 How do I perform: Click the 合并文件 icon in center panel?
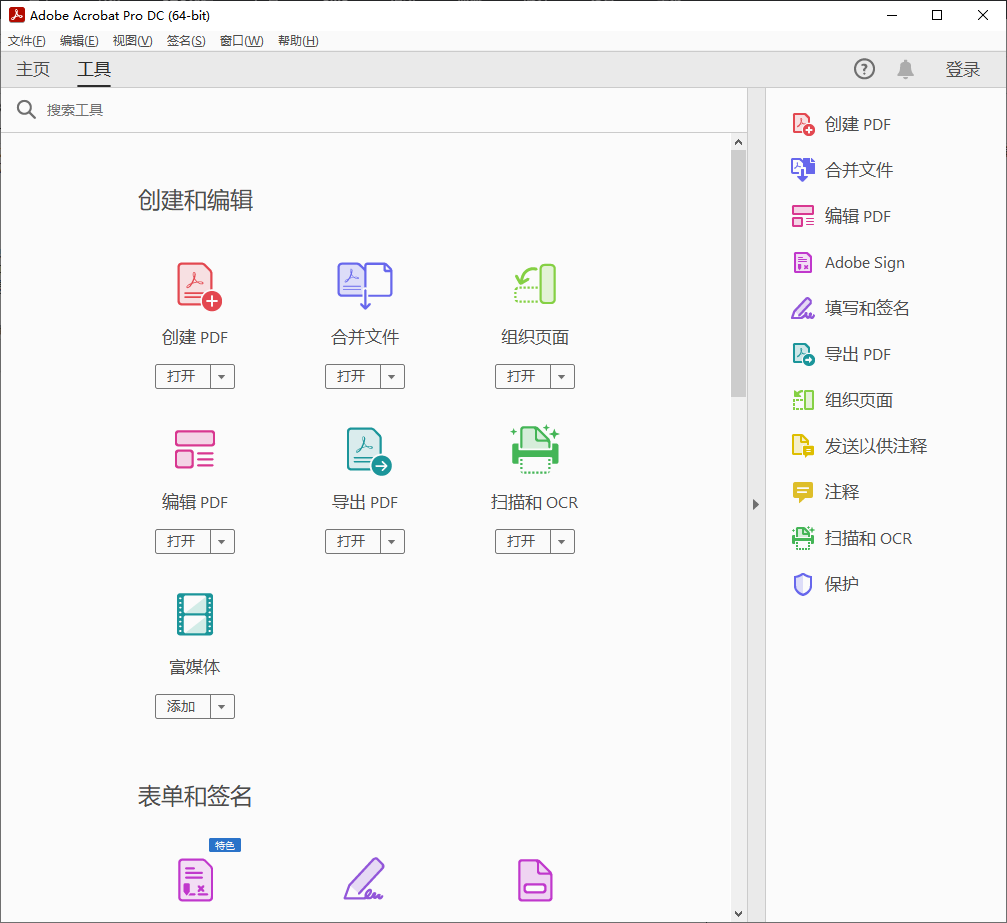pyautogui.click(x=365, y=285)
